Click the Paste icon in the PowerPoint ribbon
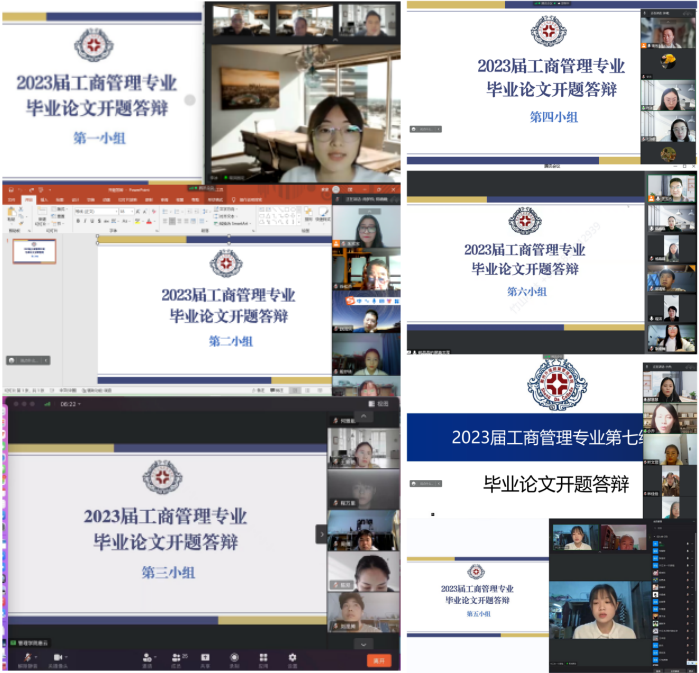This screenshot has width=699, height=673. point(10,214)
